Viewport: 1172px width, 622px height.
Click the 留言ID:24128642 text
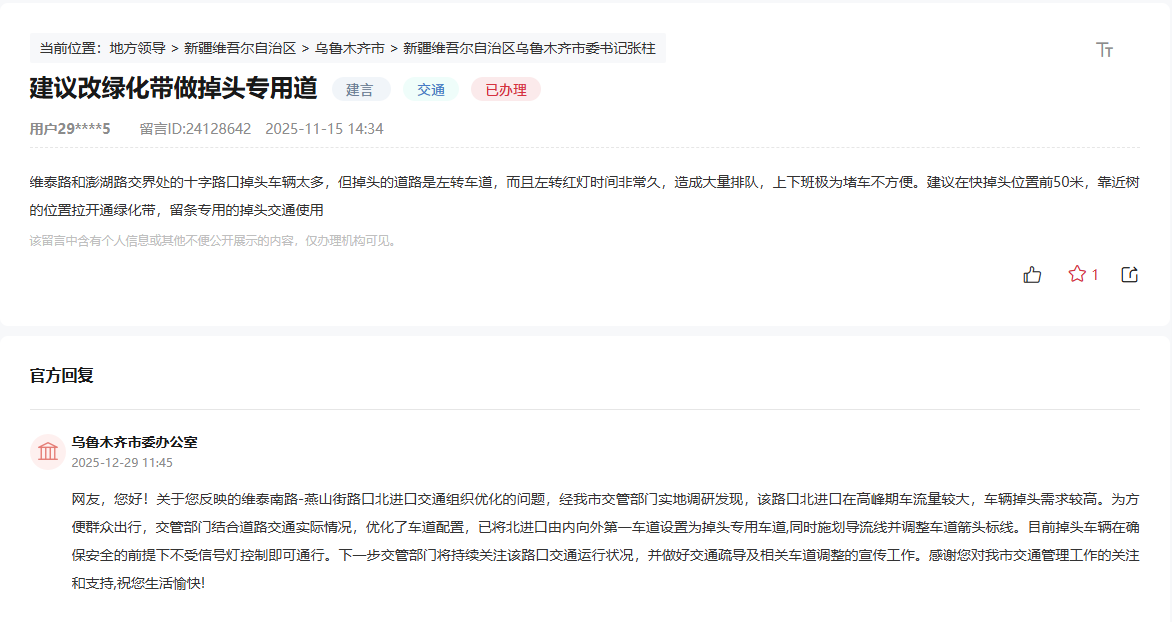pos(195,129)
